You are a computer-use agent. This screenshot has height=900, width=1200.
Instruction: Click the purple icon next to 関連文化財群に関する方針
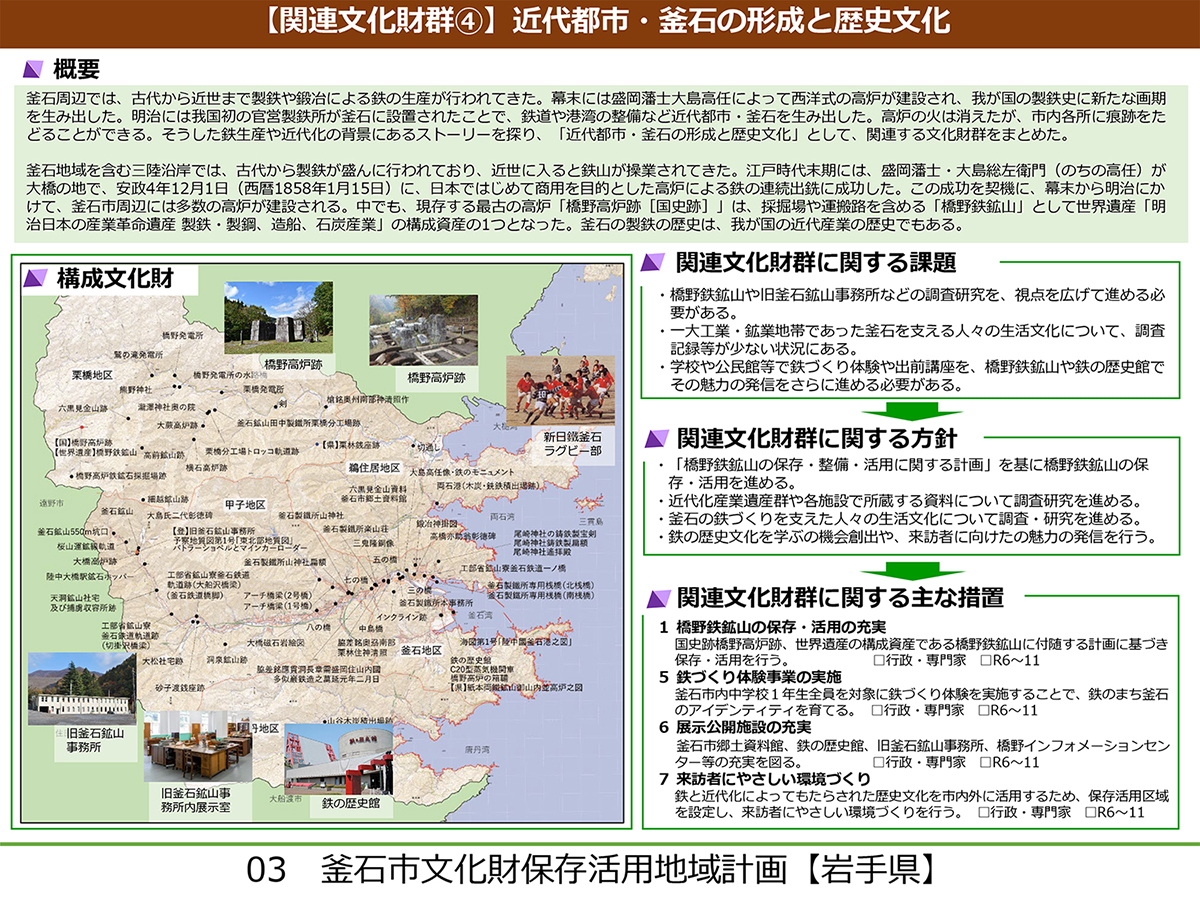(x=655, y=438)
